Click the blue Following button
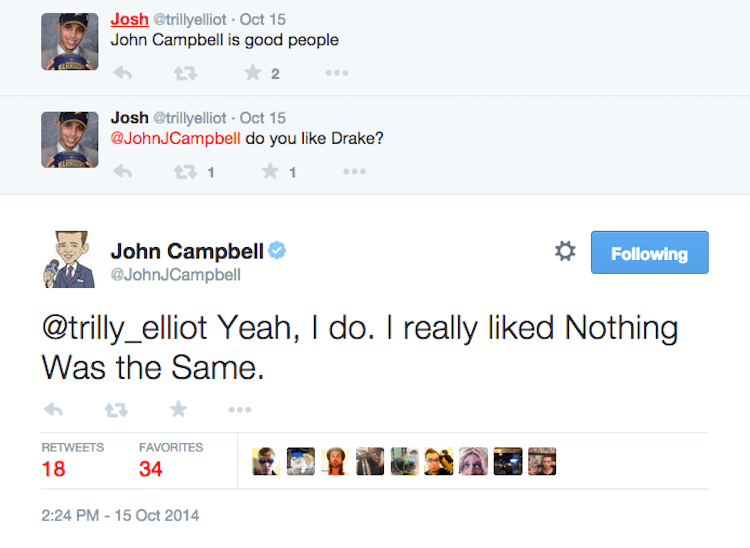The height and width of the screenshot is (548, 750). tap(649, 253)
